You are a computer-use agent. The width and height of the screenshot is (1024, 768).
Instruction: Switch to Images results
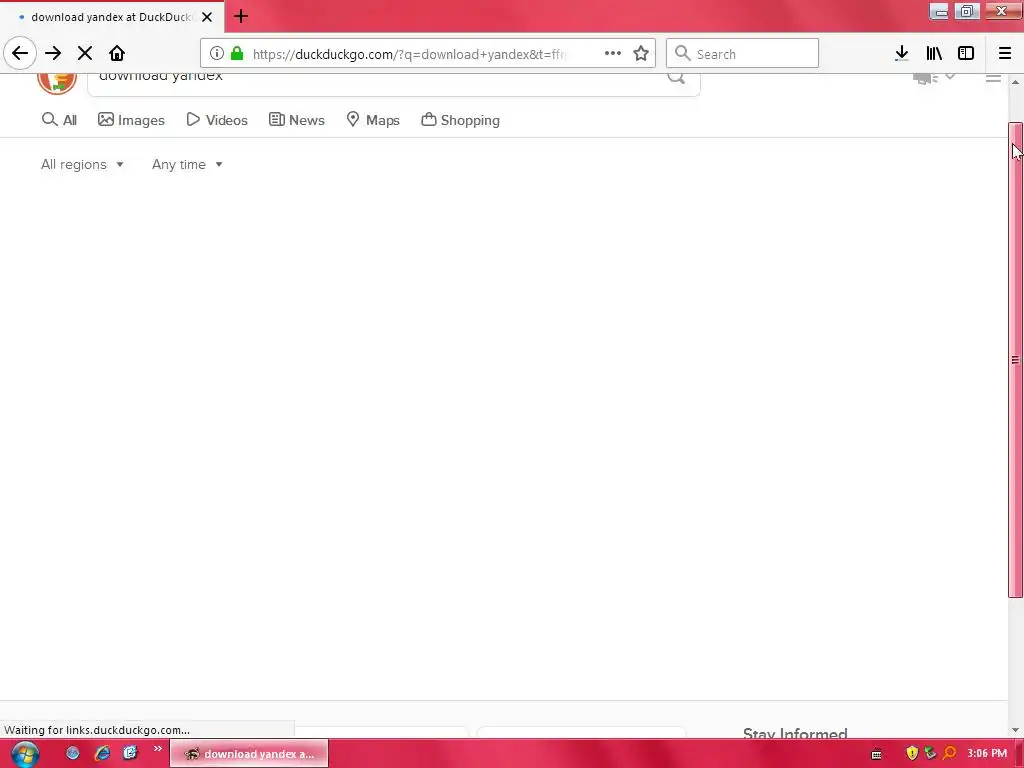click(131, 120)
